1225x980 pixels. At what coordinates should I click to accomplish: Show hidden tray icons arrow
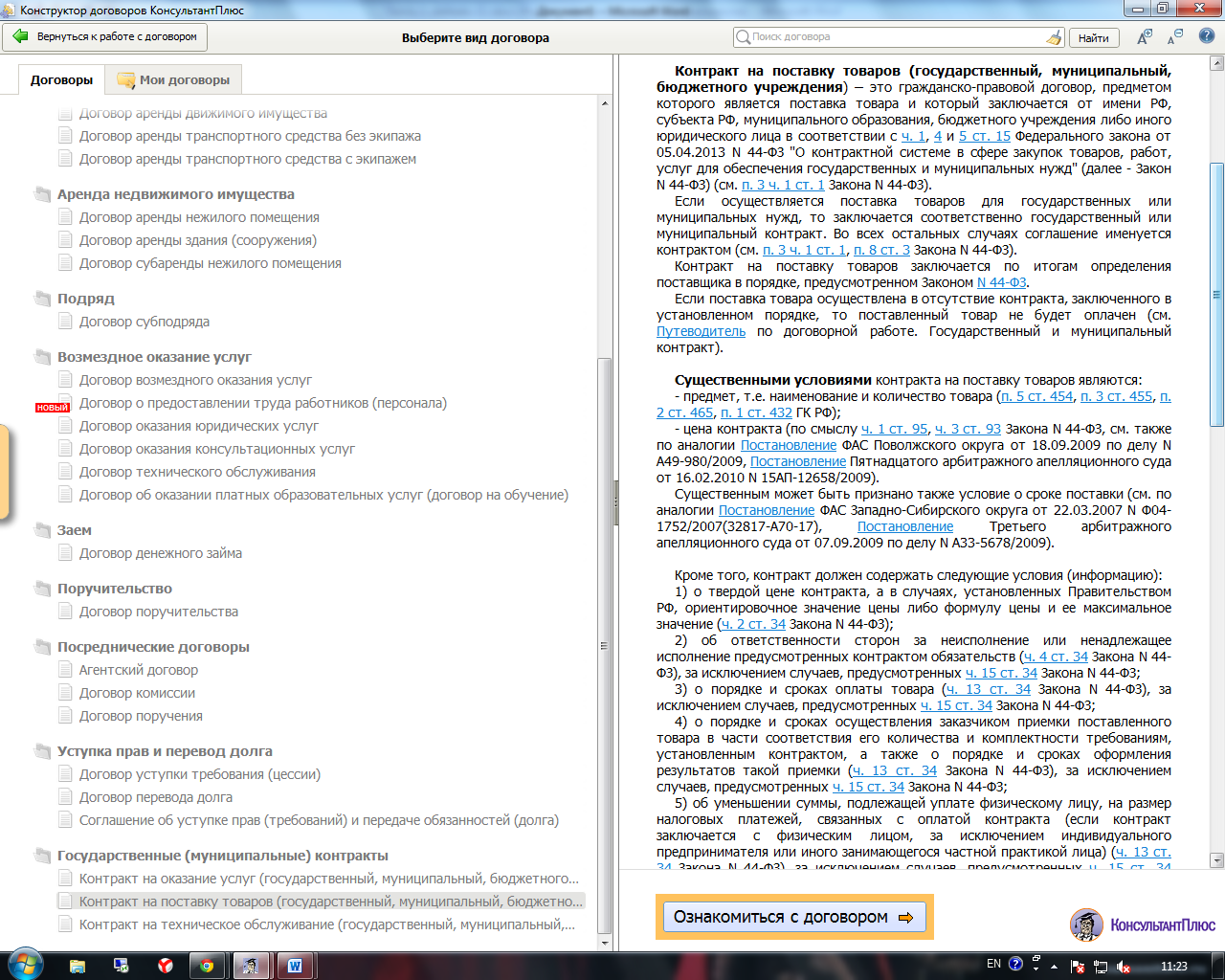pos(1055,966)
